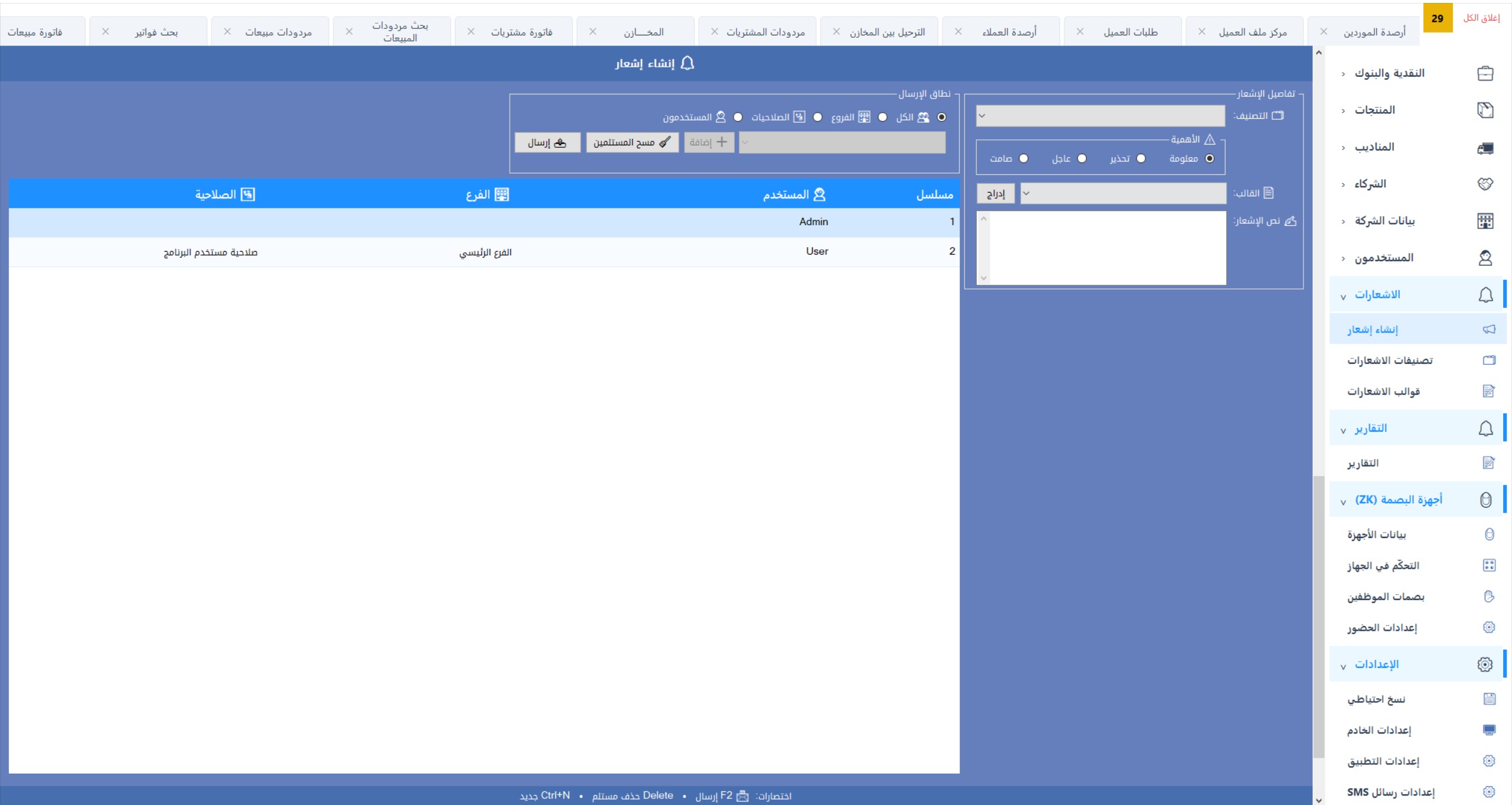Expand المنتجات menu section
Viewport: 1512px width, 805px height.
[1343, 110]
